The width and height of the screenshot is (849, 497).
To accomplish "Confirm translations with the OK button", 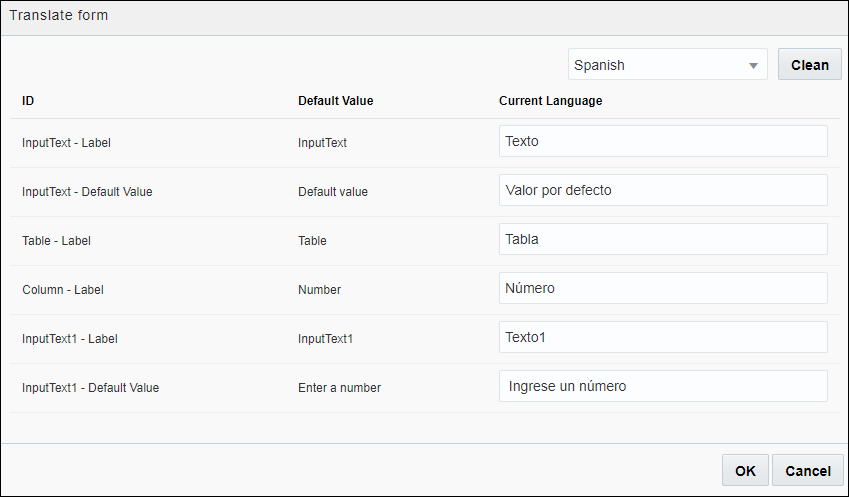I will coord(745,471).
